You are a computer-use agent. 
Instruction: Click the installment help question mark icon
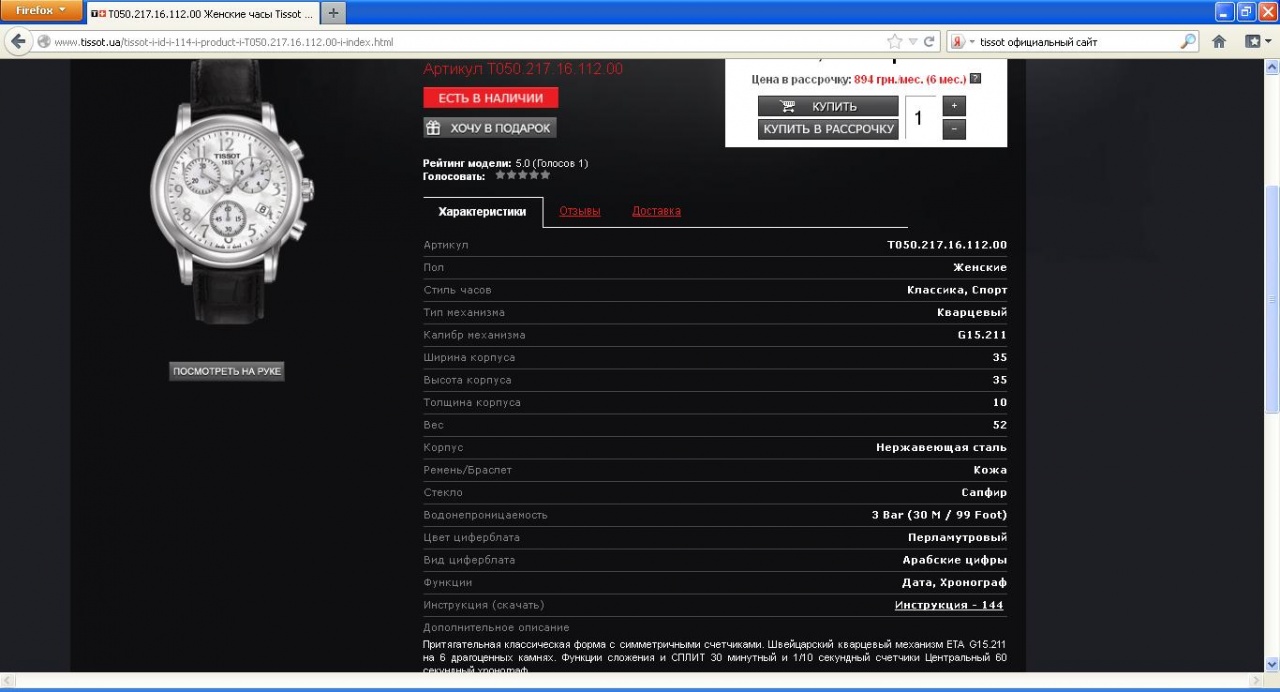975,79
